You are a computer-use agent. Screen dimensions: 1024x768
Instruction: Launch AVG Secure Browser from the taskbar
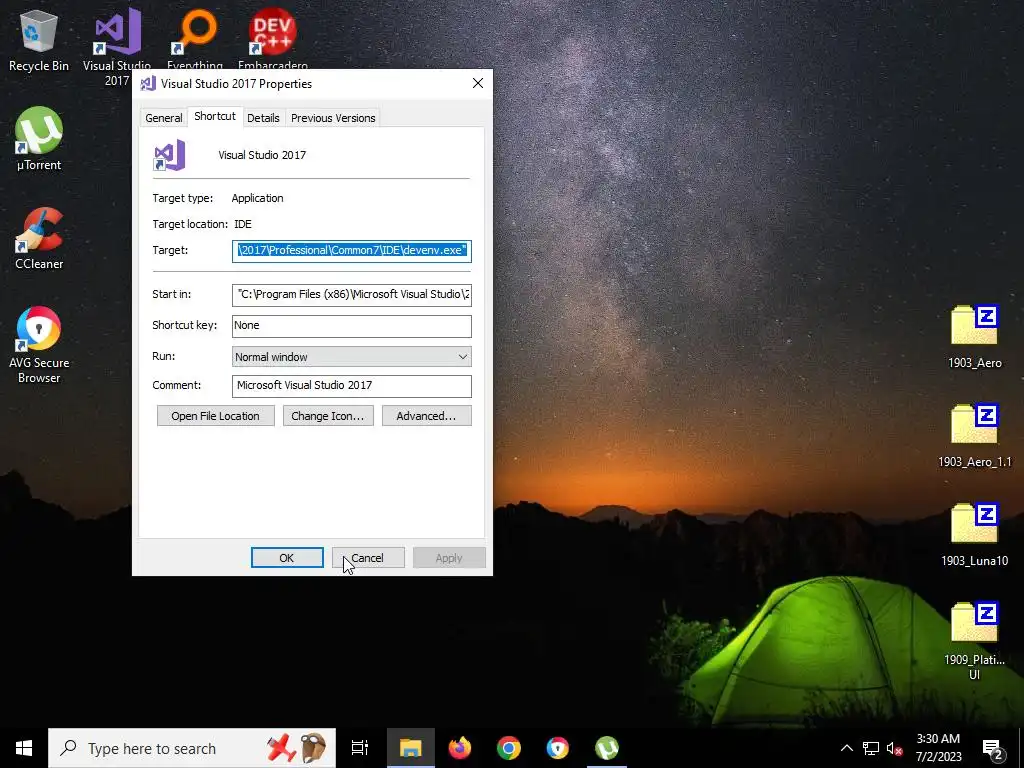pos(558,748)
